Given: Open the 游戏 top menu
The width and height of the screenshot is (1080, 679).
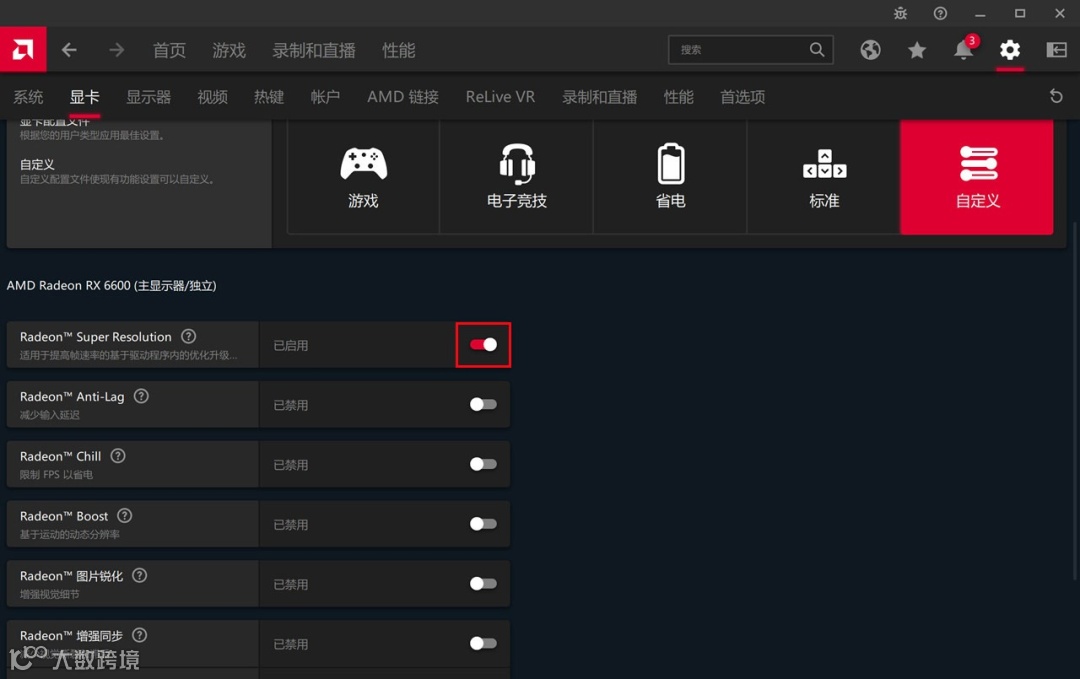Looking at the screenshot, I should 229,50.
